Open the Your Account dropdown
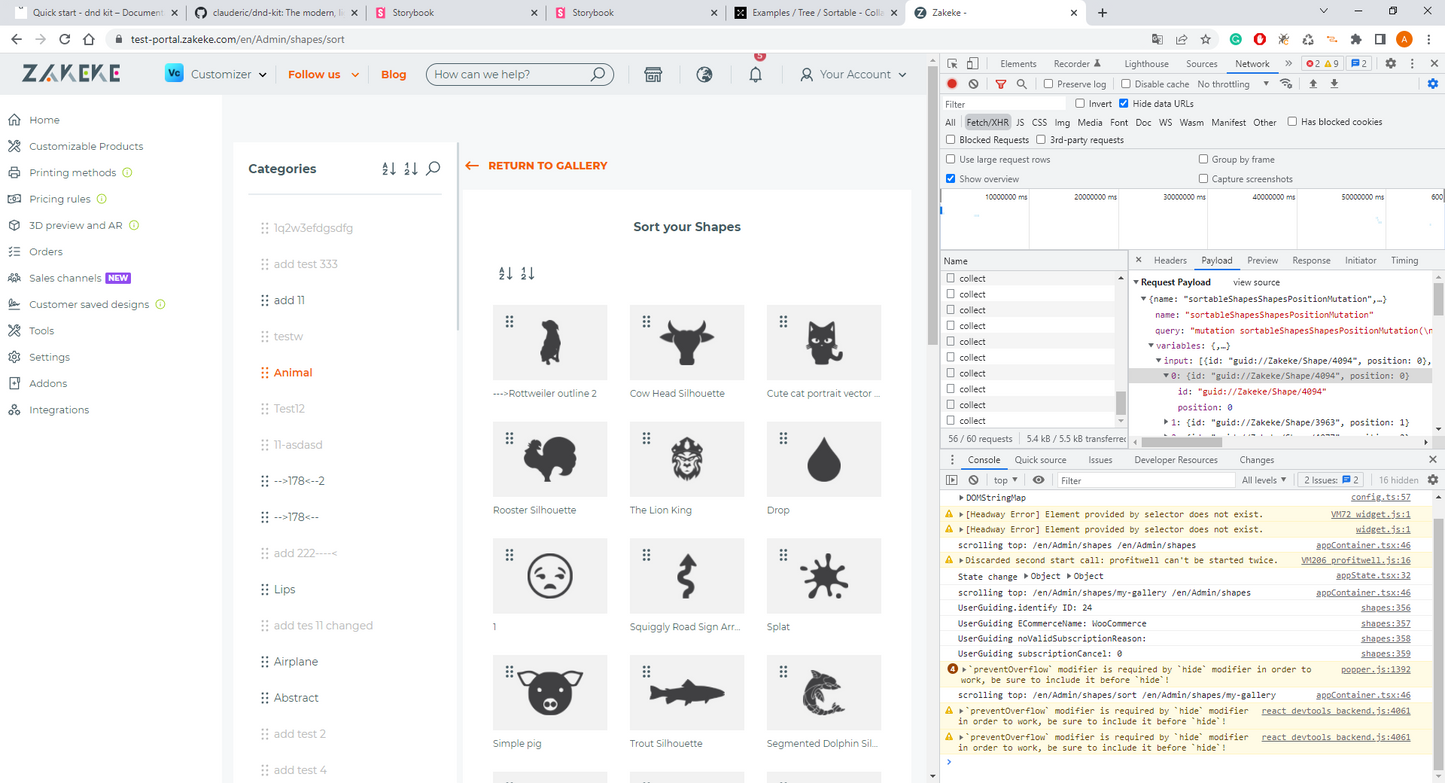This screenshot has height=783, width=1445. point(853,75)
